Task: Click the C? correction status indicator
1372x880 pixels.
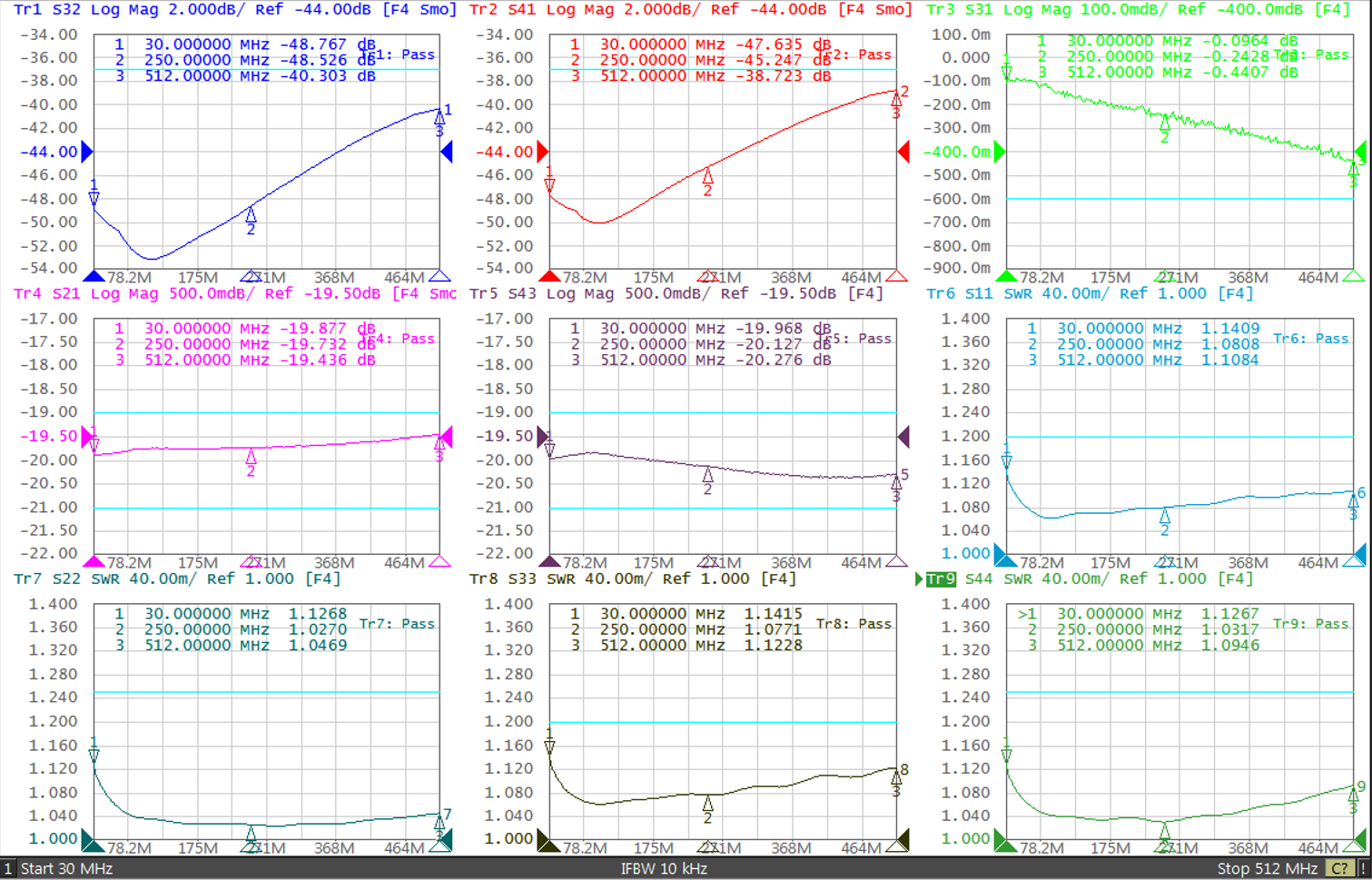Action: (x=1339, y=869)
